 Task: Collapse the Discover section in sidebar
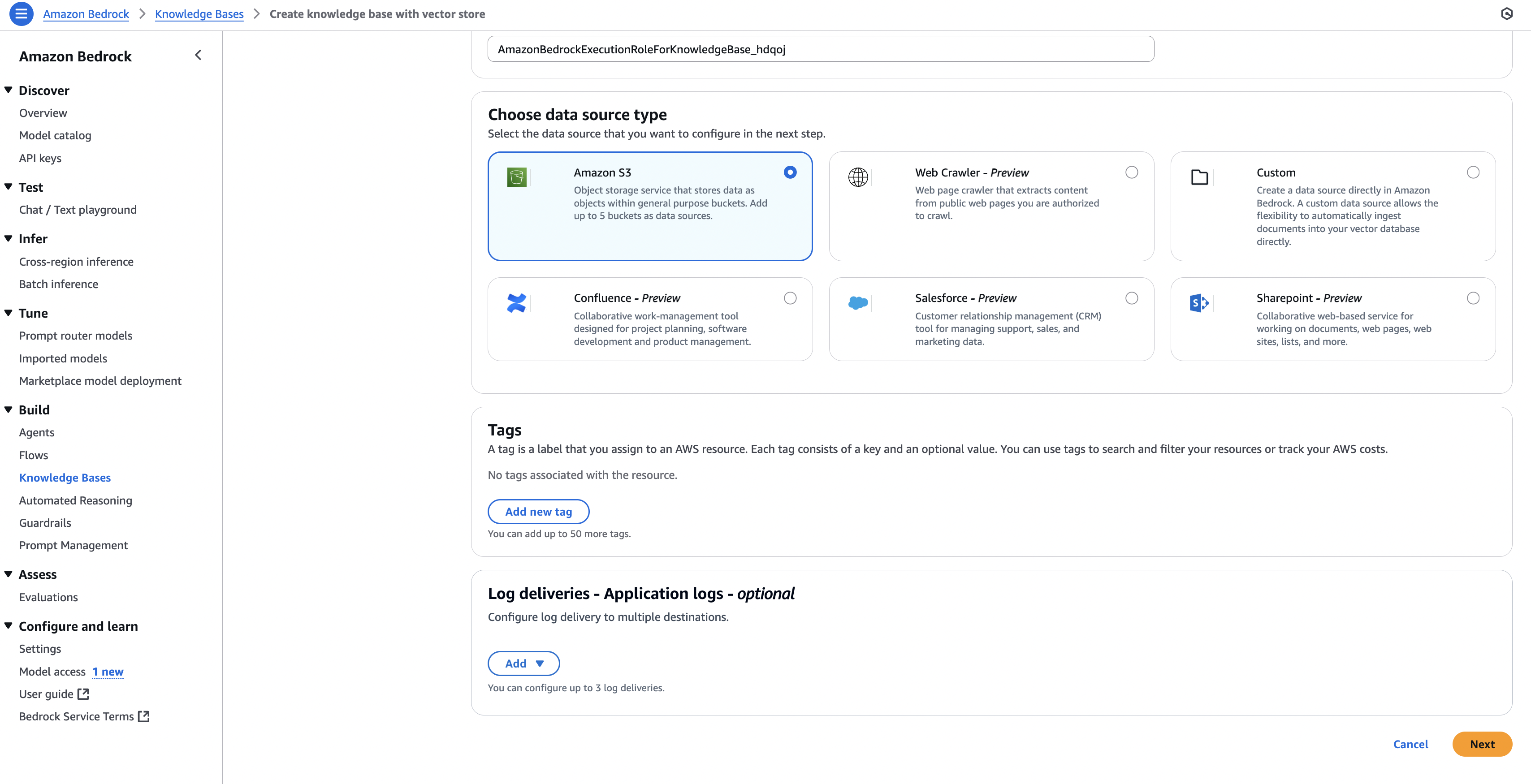(x=9, y=90)
